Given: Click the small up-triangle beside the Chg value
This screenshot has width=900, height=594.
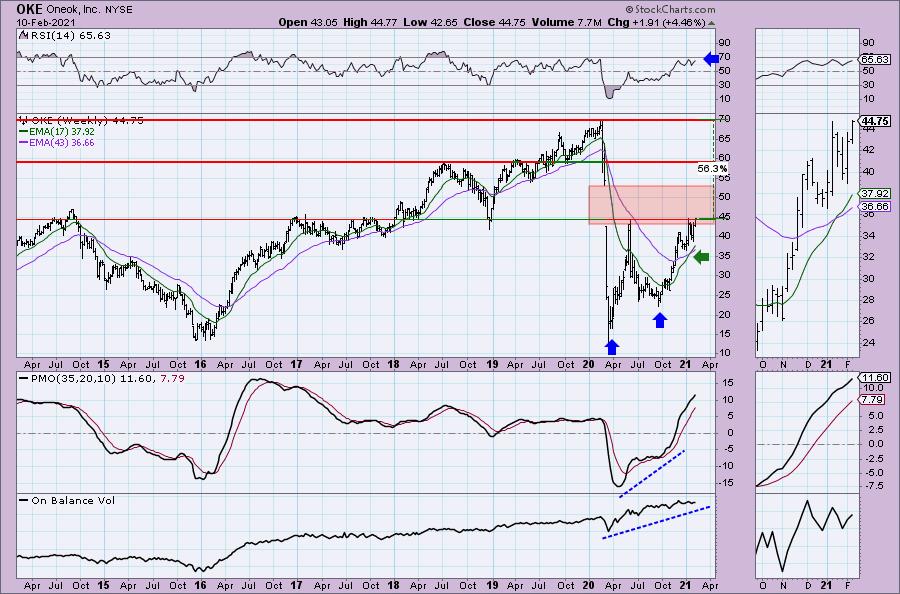Looking at the screenshot, I should tap(712, 23).
